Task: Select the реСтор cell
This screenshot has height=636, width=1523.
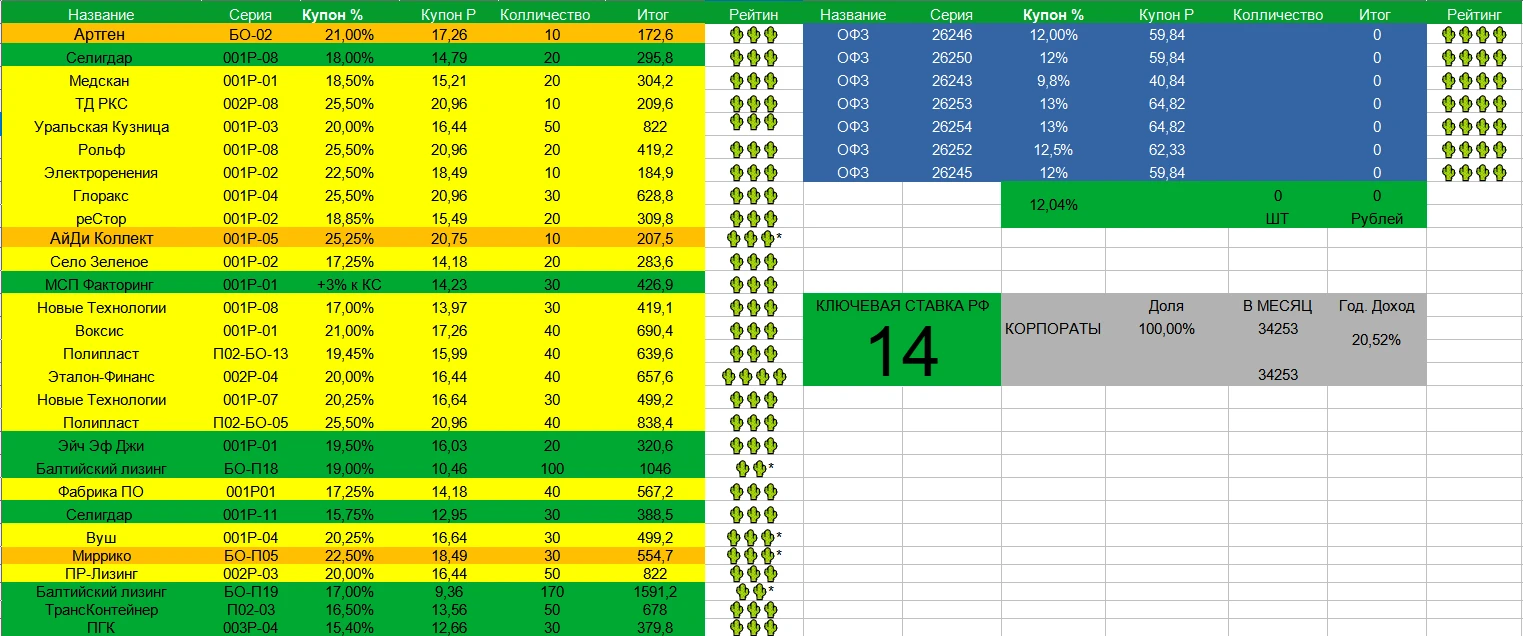Action: [100, 219]
